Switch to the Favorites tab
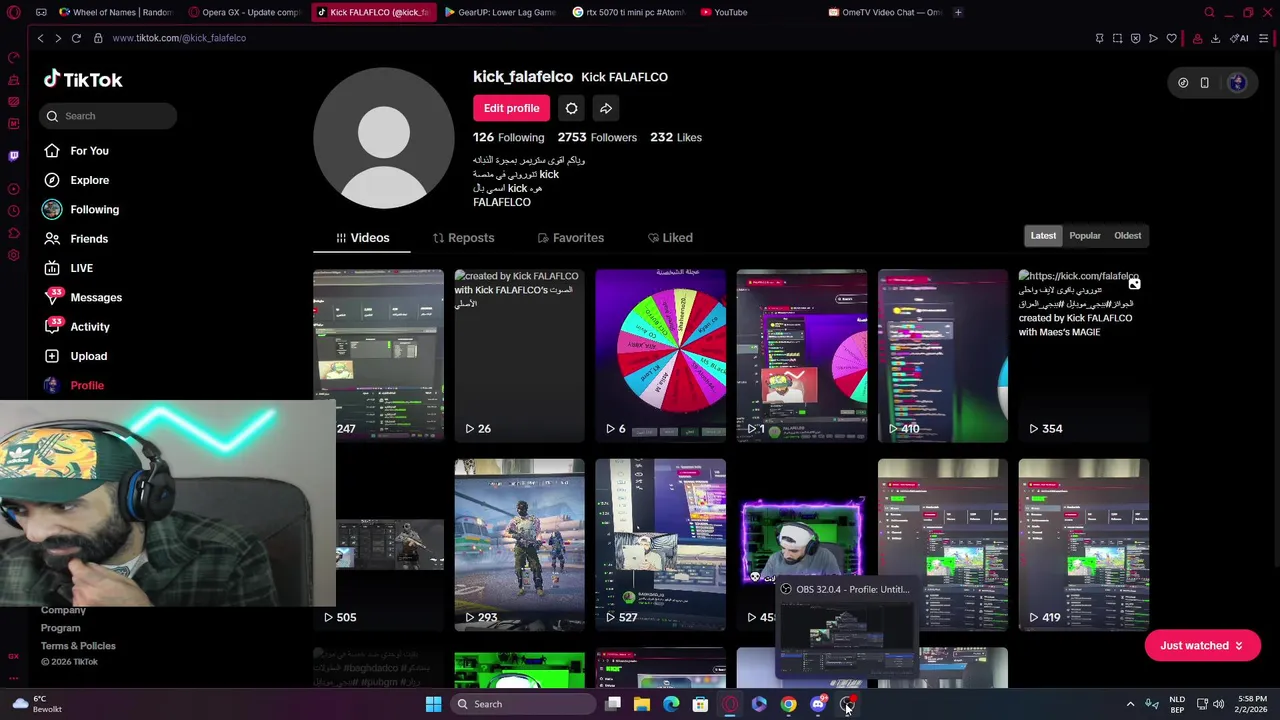The image size is (1280, 720). (570, 238)
